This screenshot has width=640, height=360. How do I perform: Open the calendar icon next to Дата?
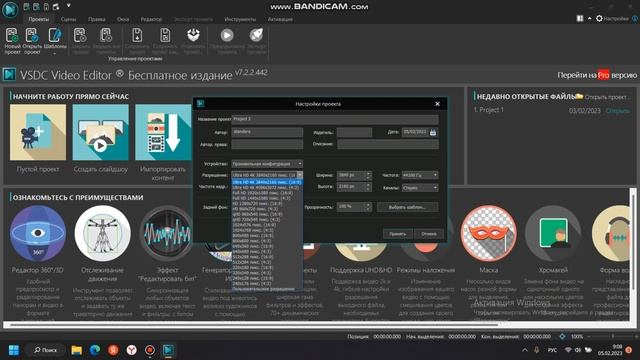433,132
